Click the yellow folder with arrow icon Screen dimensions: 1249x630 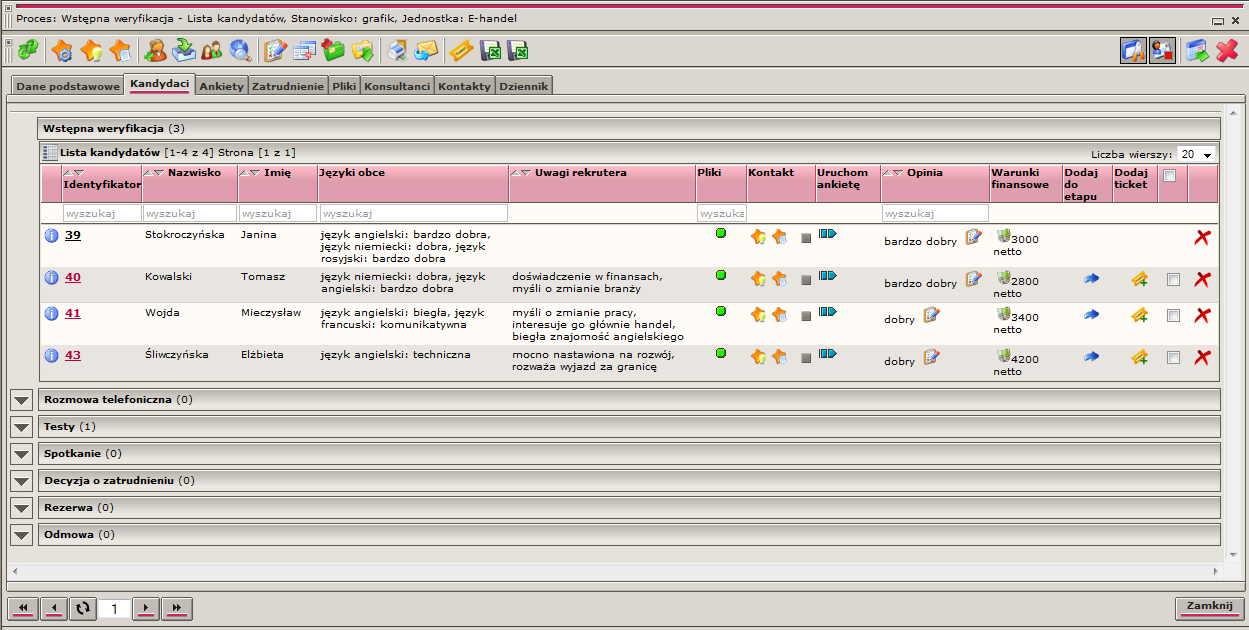pos(362,50)
